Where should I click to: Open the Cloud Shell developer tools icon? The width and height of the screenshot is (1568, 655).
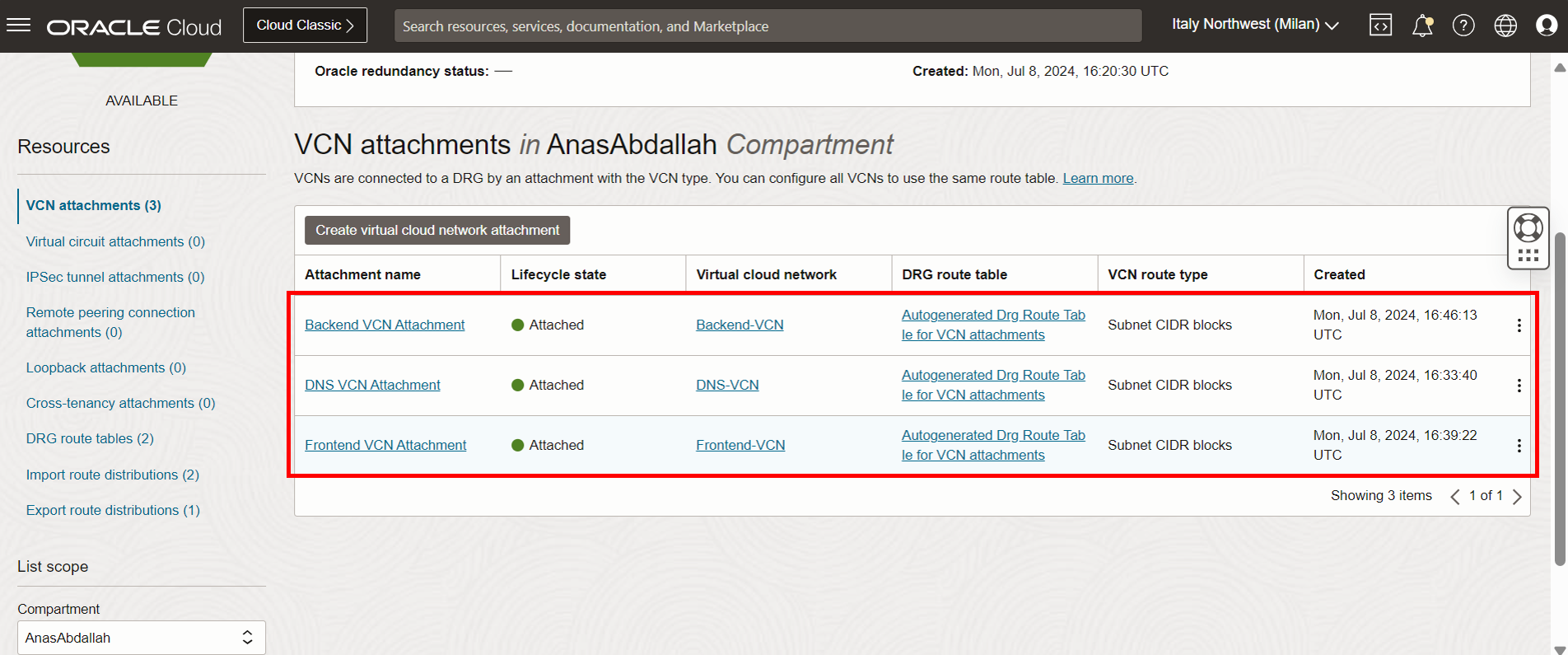pos(1380,26)
